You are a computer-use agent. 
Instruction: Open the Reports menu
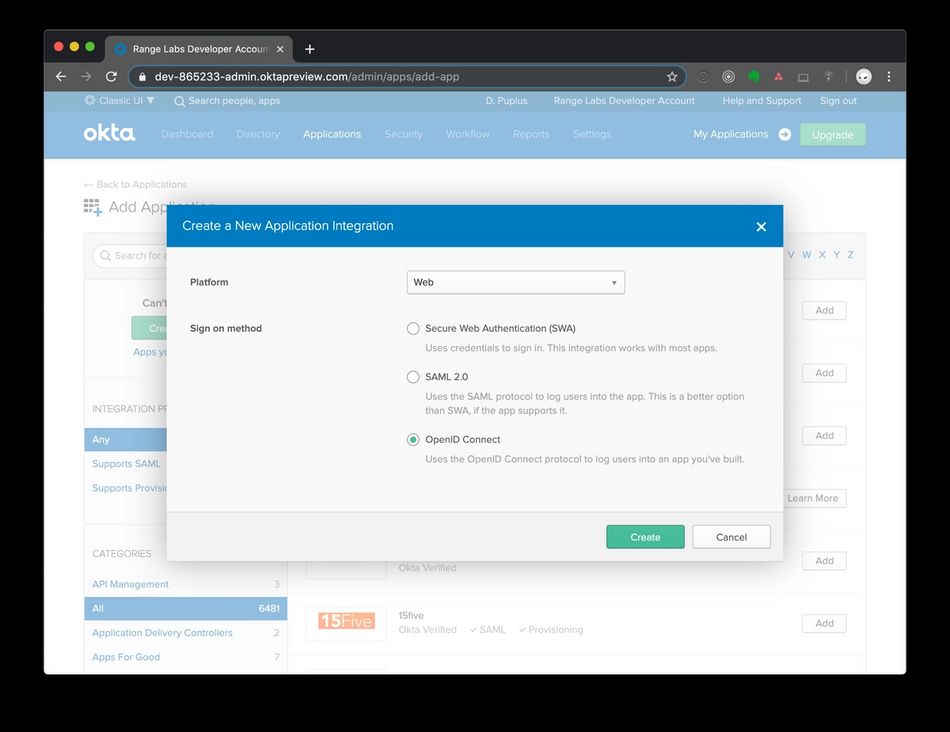click(x=531, y=134)
